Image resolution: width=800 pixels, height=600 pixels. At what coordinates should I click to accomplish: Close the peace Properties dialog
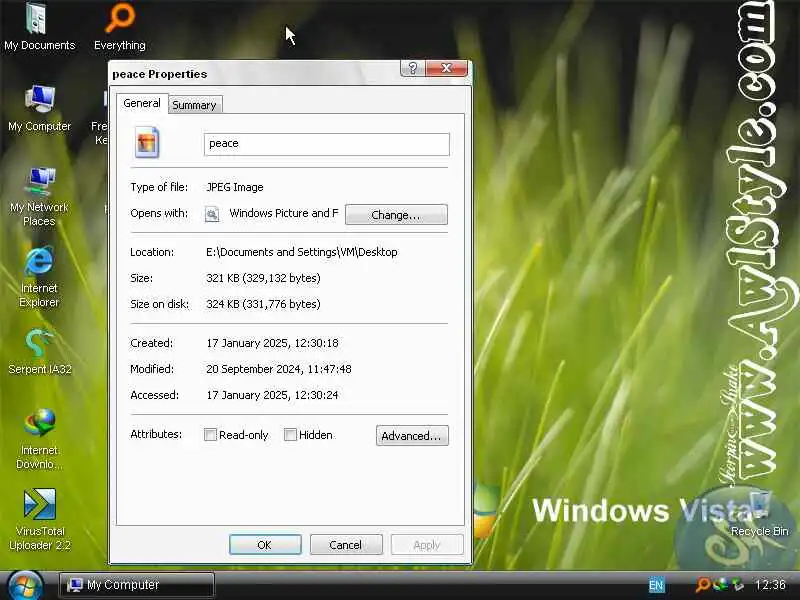tap(446, 68)
